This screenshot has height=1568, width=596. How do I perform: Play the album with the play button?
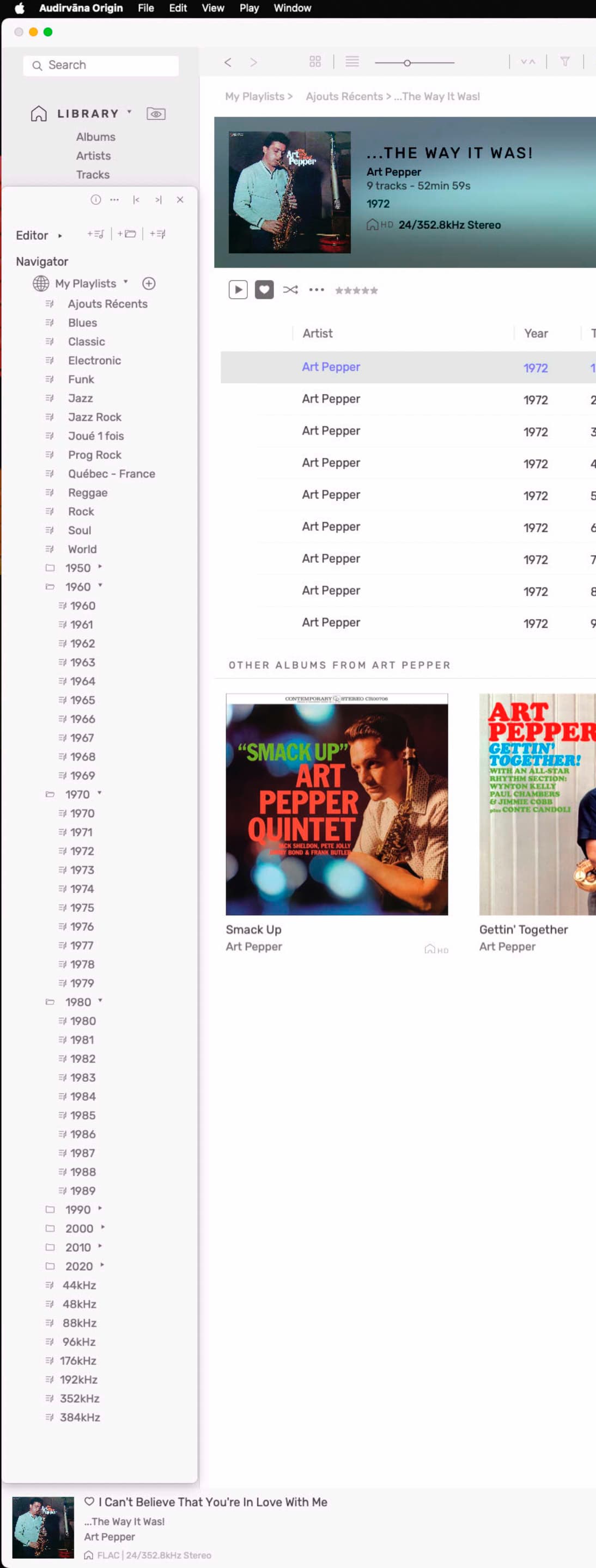[238, 290]
